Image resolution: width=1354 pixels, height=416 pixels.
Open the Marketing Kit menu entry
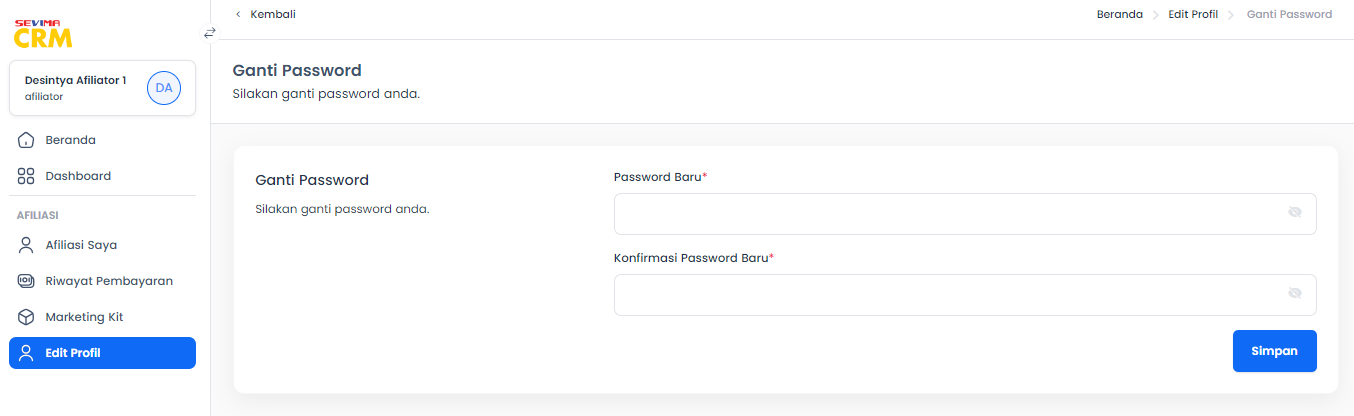click(103, 317)
